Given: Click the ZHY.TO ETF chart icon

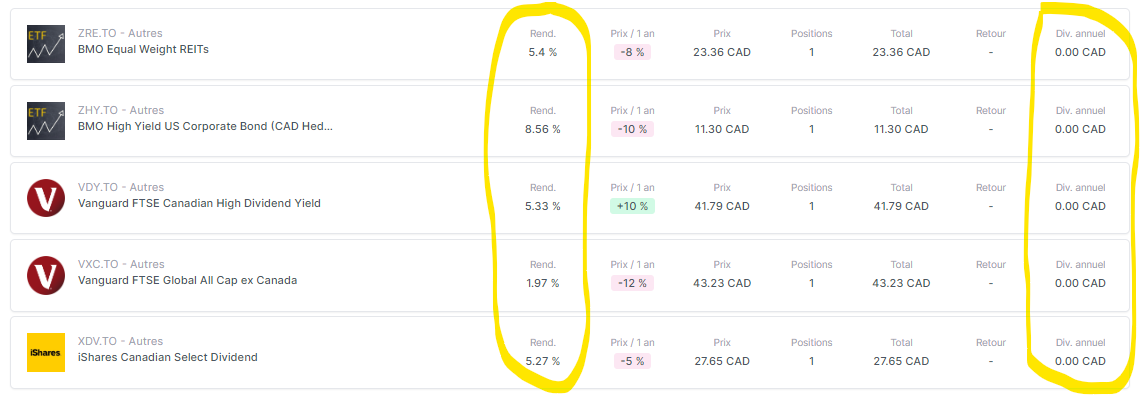Looking at the screenshot, I should (46, 121).
